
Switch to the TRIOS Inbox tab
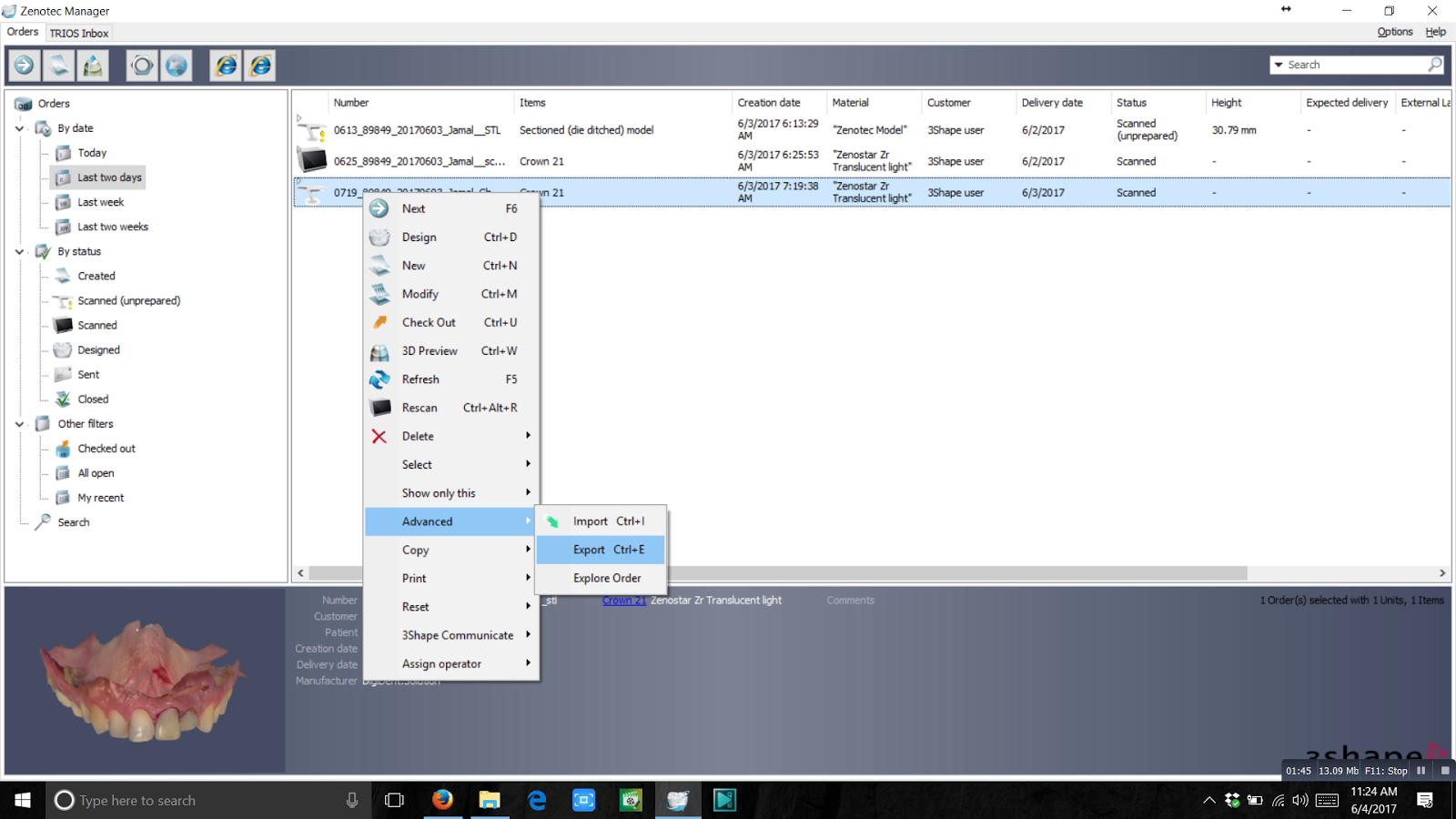pyautogui.click(x=78, y=33)
